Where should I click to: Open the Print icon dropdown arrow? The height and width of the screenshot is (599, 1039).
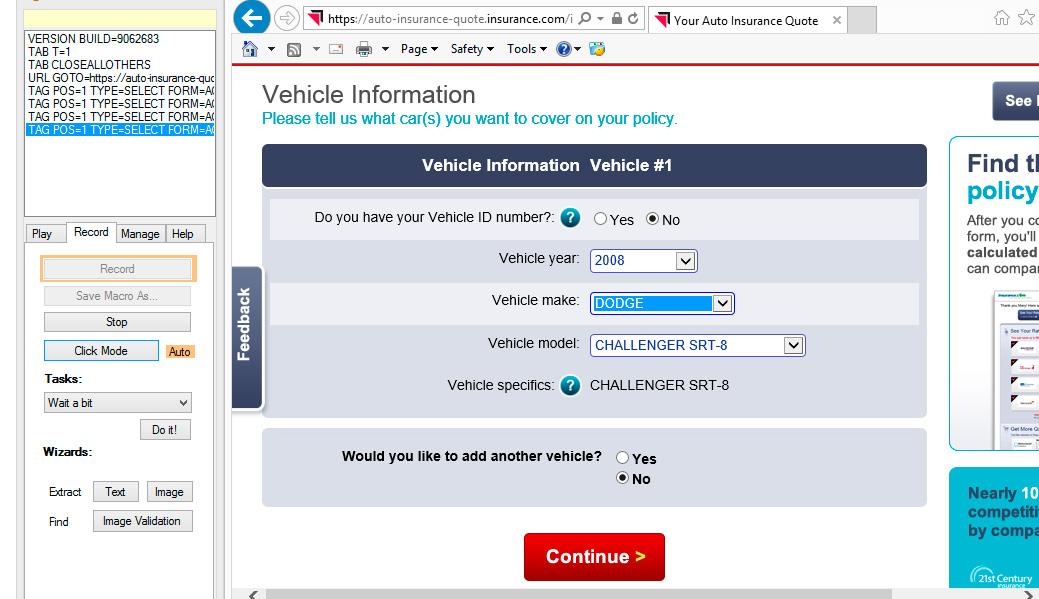[x=385, y=49]
